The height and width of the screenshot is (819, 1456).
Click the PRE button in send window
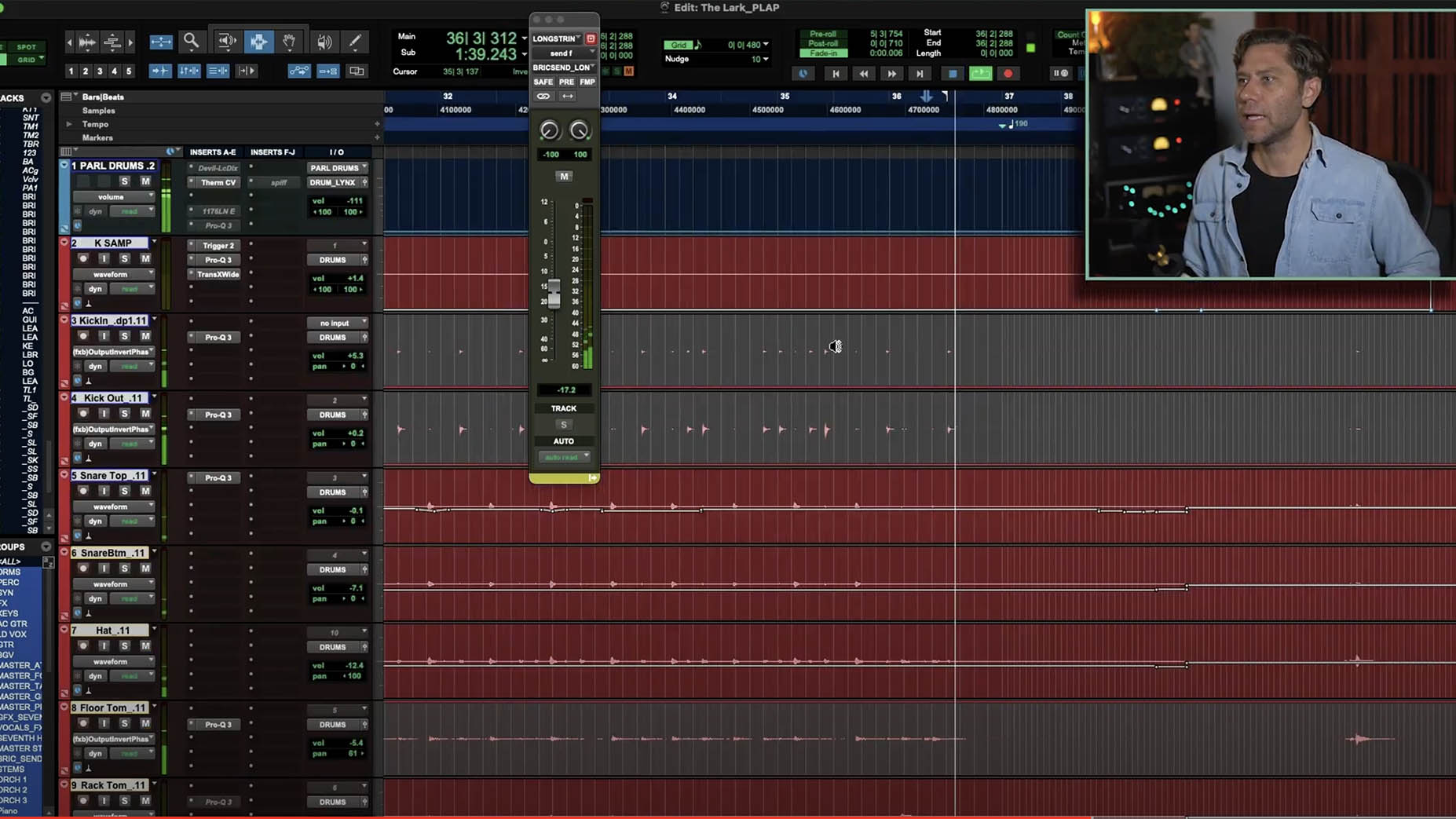tap(566, 82)
